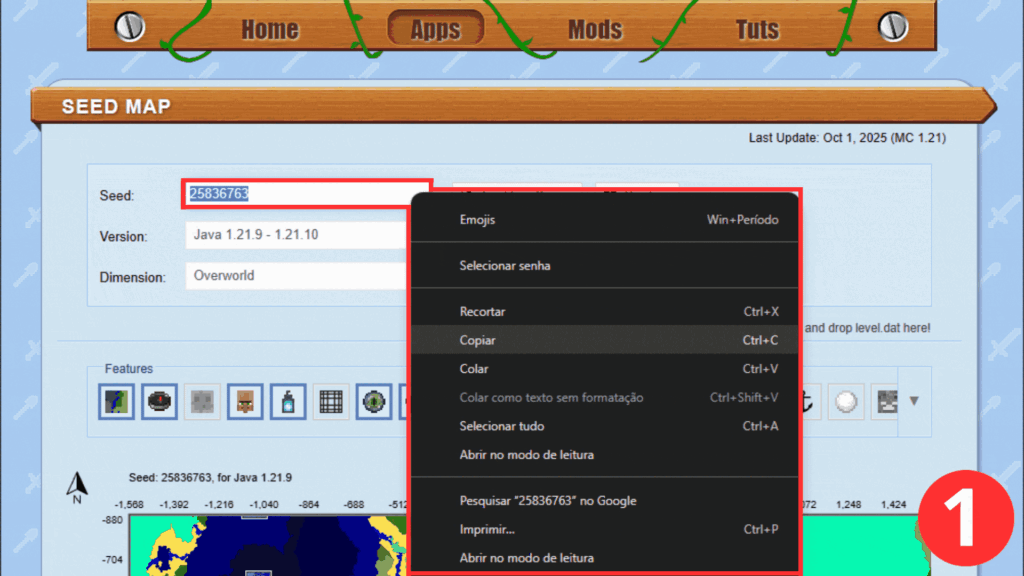Viewport: 1024px width, 576px height.
Task: Go to the Mods navigation link
Action: pos(595,30)
